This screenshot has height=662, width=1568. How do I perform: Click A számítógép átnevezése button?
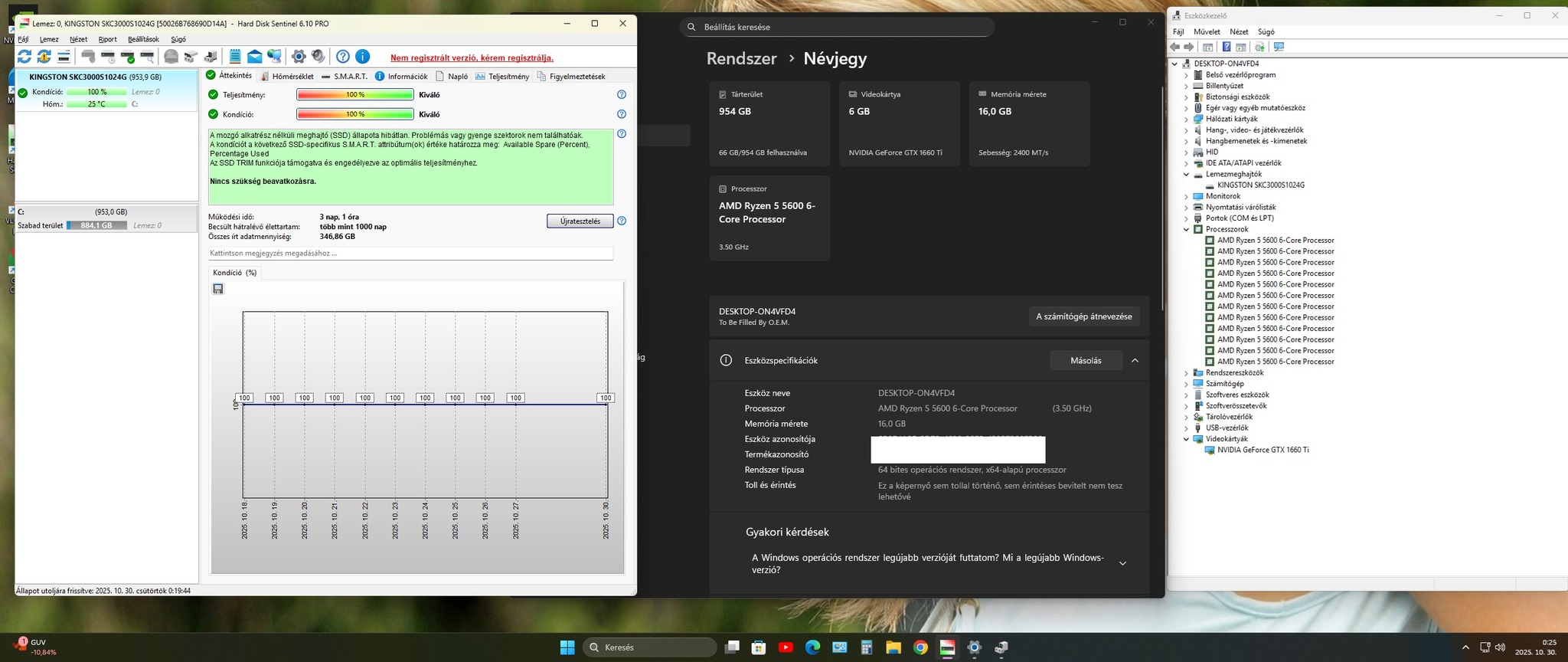(1084, 316)
